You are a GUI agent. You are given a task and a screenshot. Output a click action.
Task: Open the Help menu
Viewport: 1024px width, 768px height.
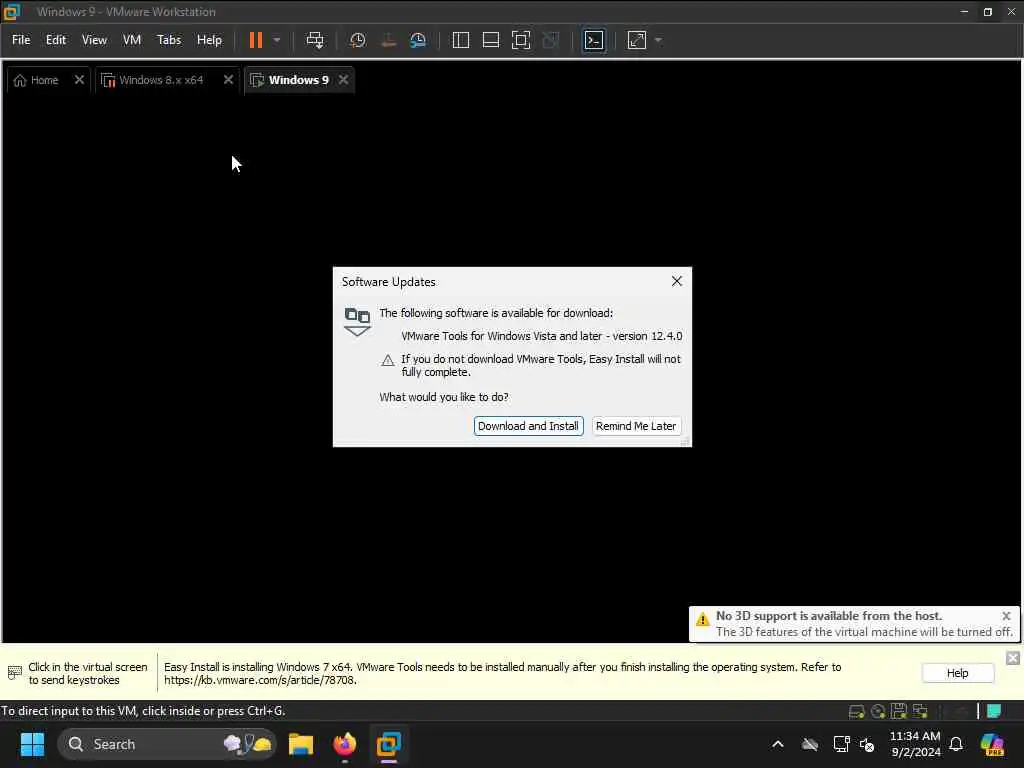[x=210, y=40]
